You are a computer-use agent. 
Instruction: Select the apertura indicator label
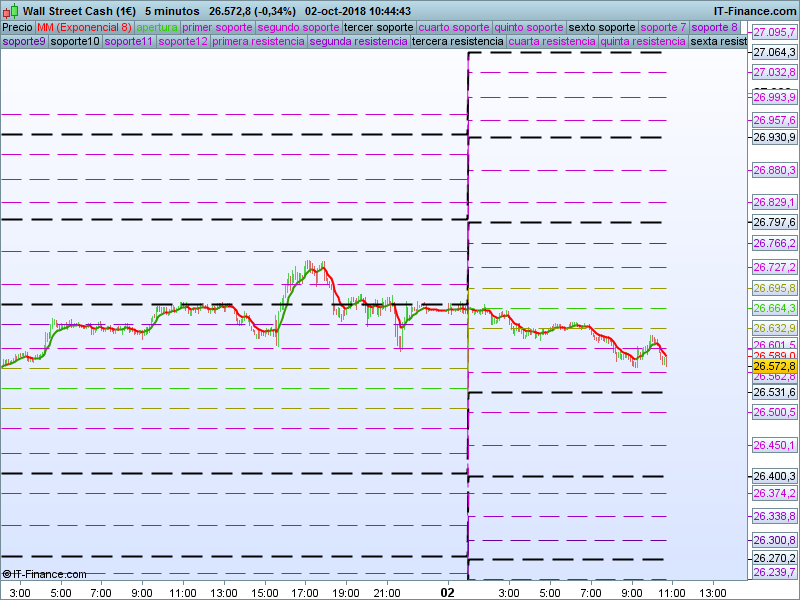157,28
